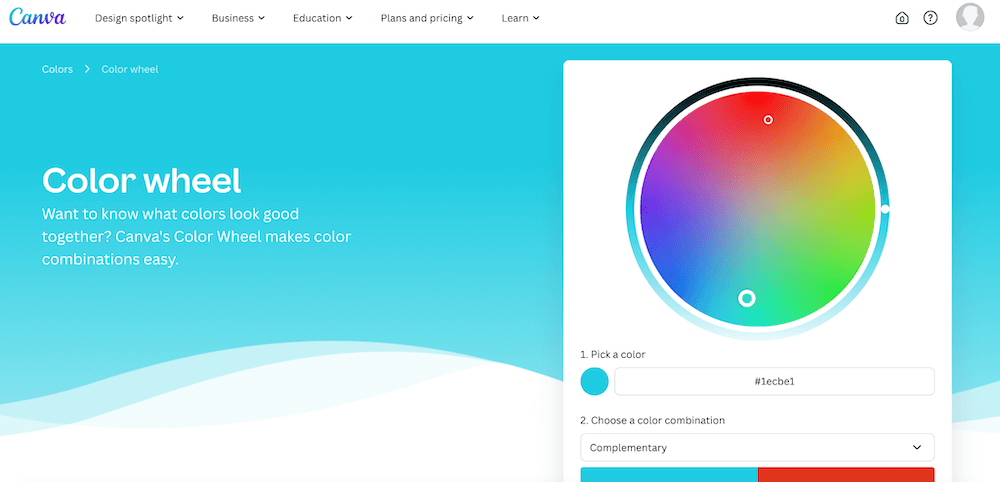Open the Complementary combination dropdown
Image resolution: width=1000 pixels, height=482 pixels.
[x=757, y=448]
